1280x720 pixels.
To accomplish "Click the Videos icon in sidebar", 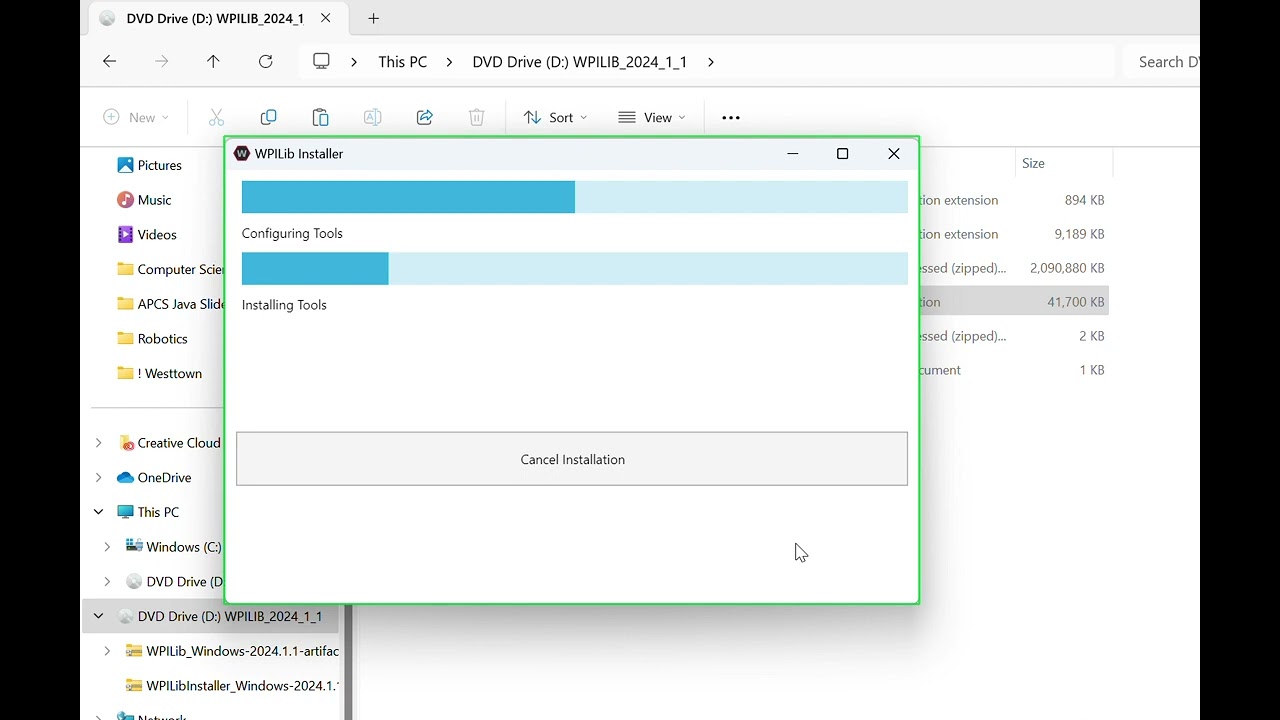I will (x=125, y=234).
